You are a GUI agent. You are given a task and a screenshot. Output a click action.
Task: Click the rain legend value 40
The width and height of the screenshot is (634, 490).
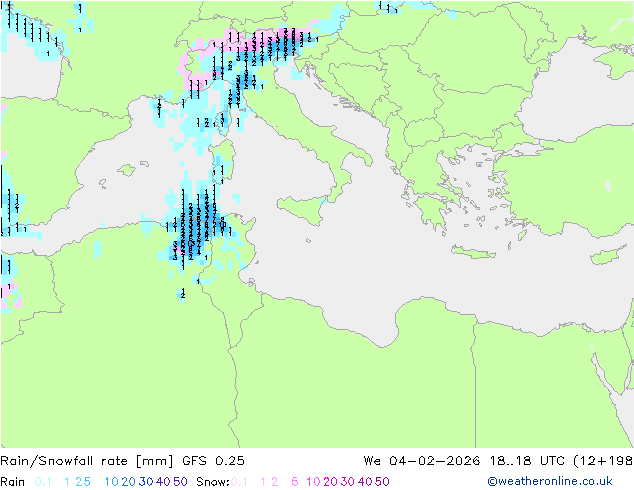tap(163, 482)
